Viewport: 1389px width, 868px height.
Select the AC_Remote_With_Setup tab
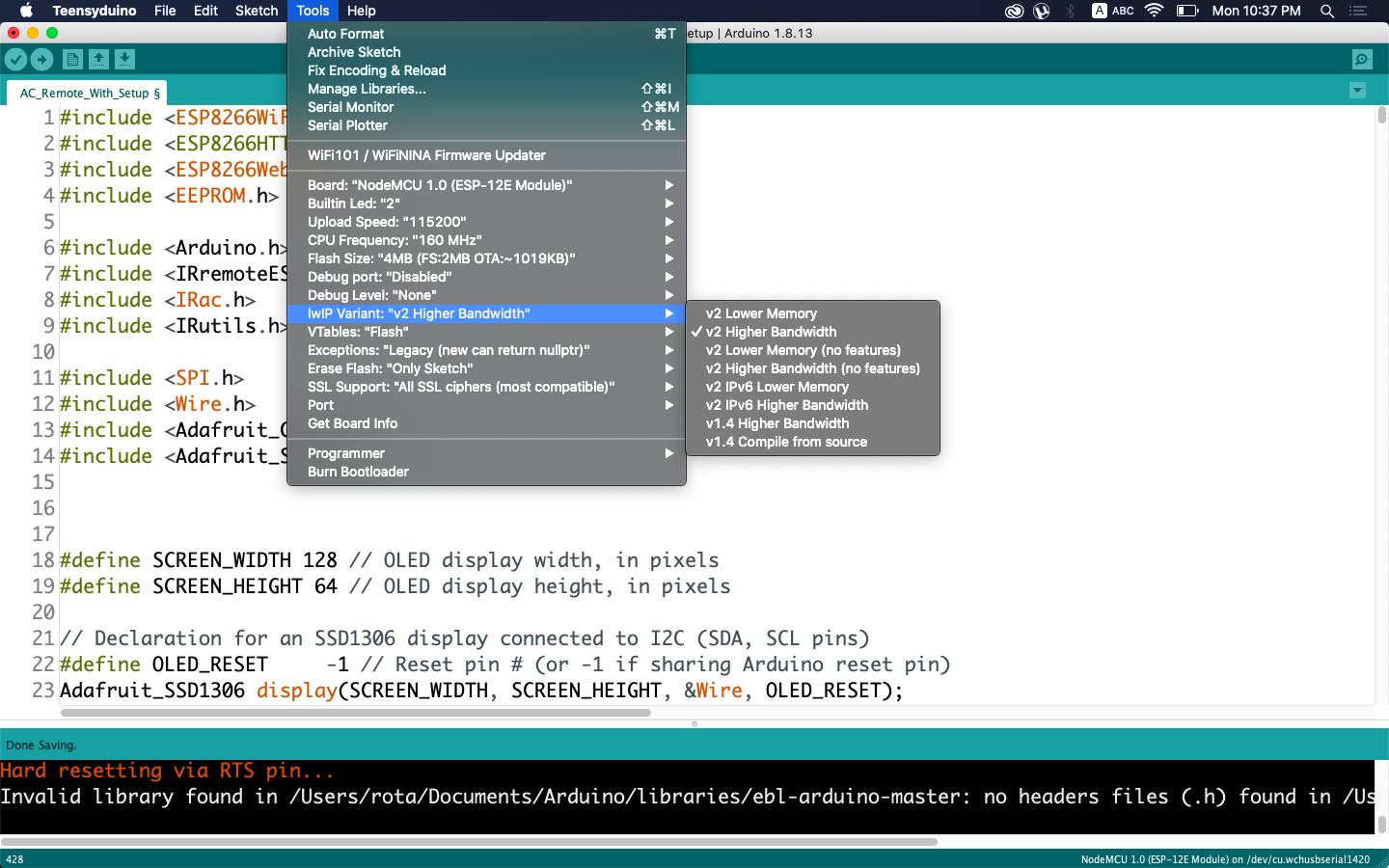pos(89,93)
